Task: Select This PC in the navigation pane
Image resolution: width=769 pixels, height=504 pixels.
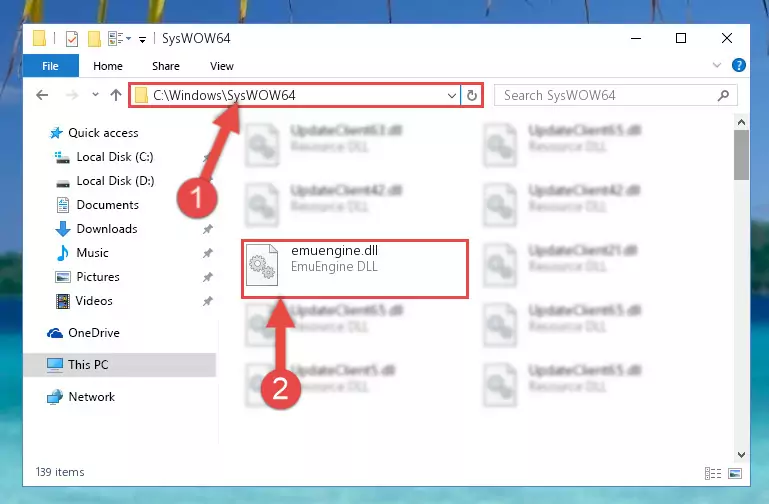Action: [120, 365]
